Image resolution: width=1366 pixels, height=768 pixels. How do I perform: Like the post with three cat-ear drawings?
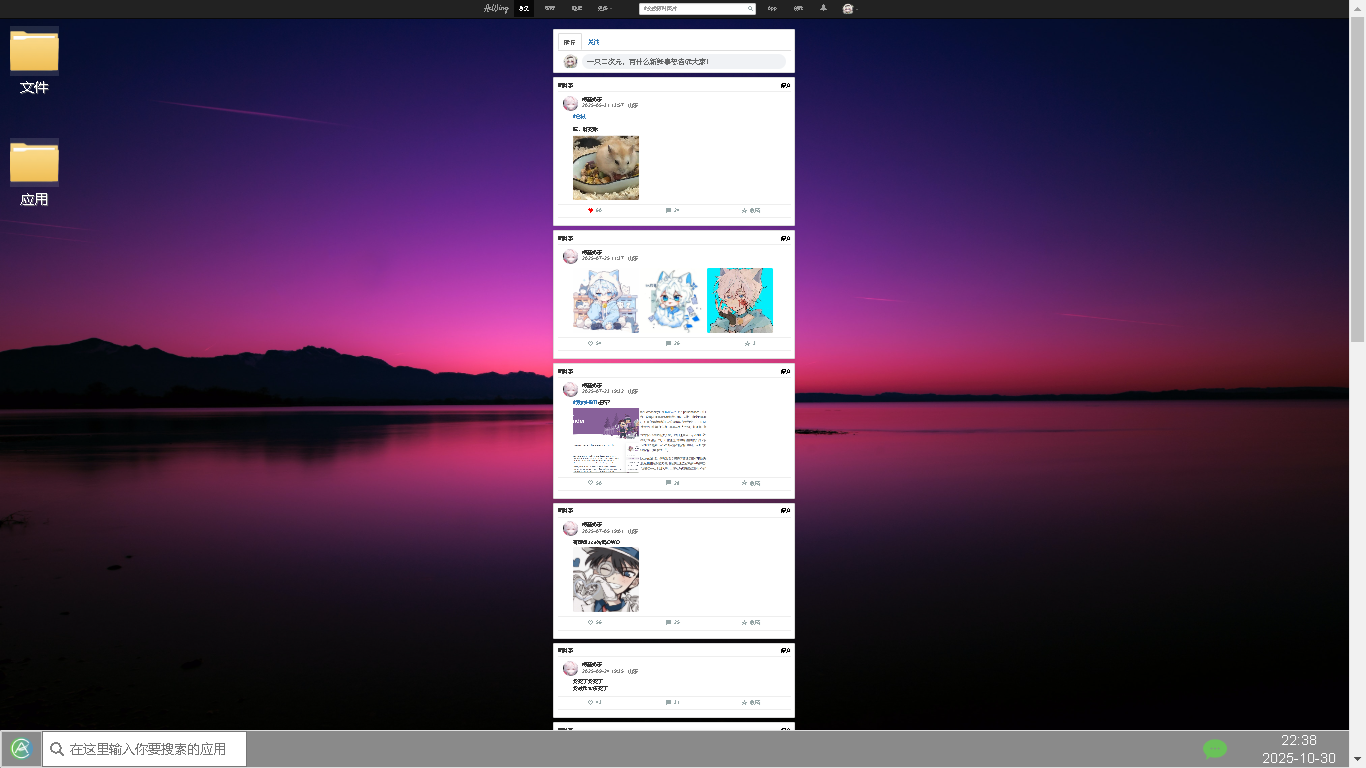pyautogui.click(x=591, y=343)
